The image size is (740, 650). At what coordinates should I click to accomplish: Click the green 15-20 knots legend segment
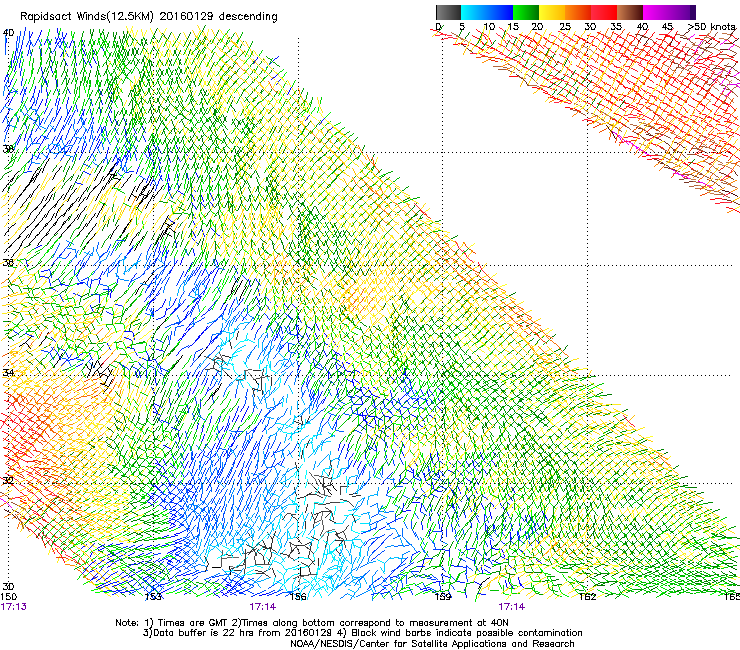click(x=526, y=12)
